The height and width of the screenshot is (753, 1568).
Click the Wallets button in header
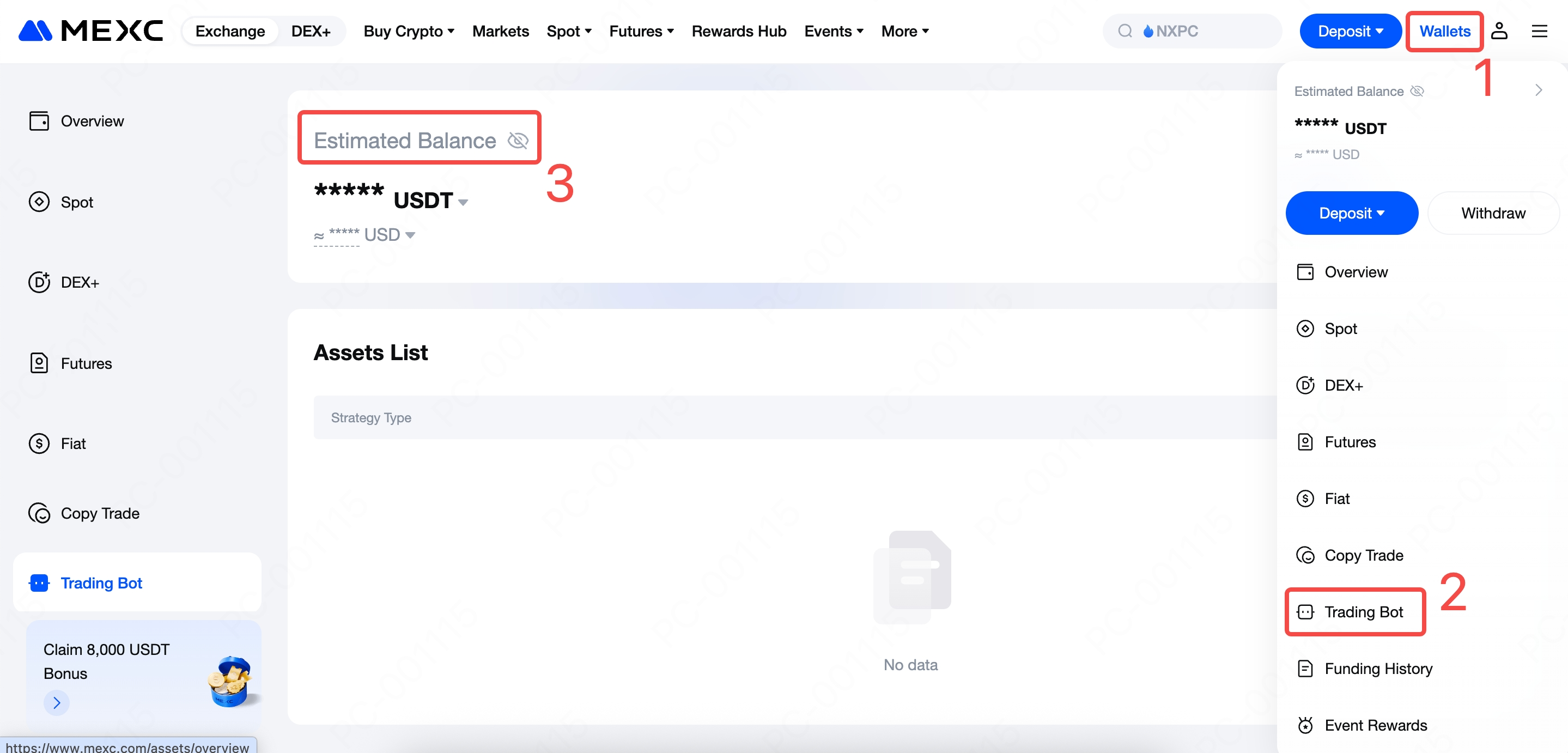coord(1444,31)
